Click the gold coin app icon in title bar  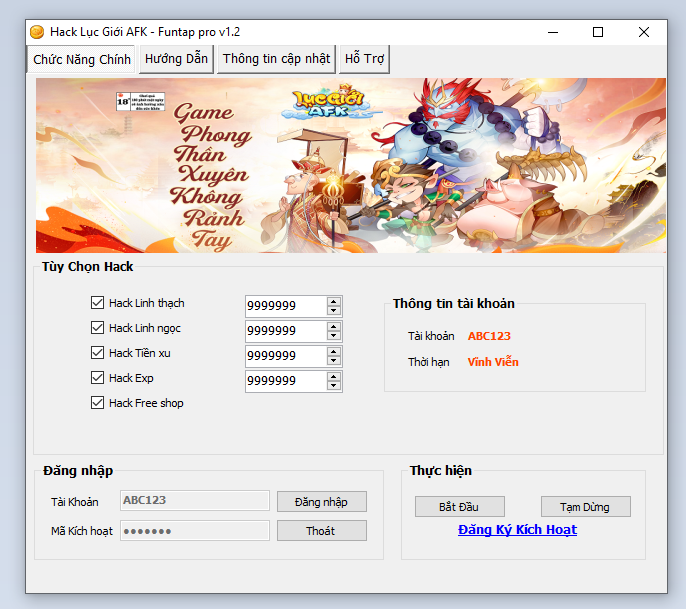click(37, 32)
